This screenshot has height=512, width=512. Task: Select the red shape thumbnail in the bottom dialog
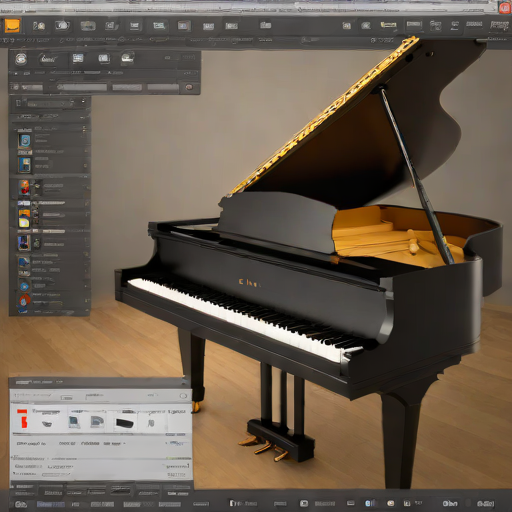pos(23,419)
